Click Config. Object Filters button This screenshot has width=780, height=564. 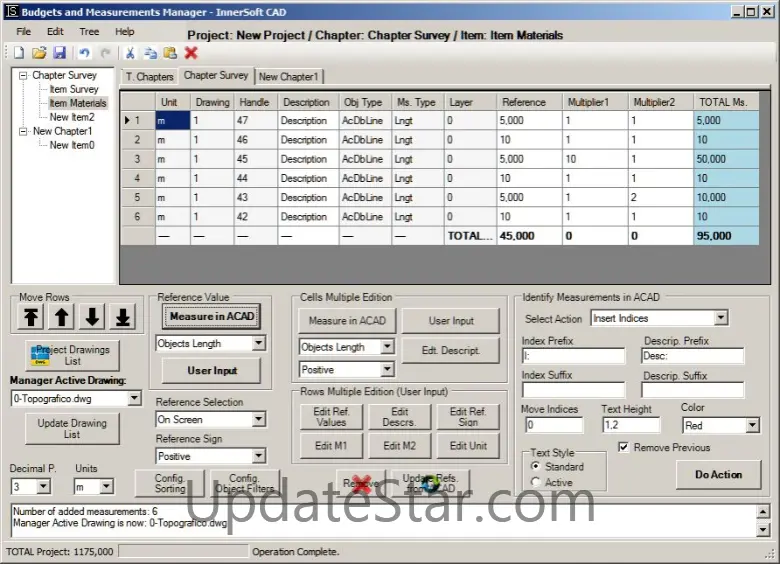[244, 483]
